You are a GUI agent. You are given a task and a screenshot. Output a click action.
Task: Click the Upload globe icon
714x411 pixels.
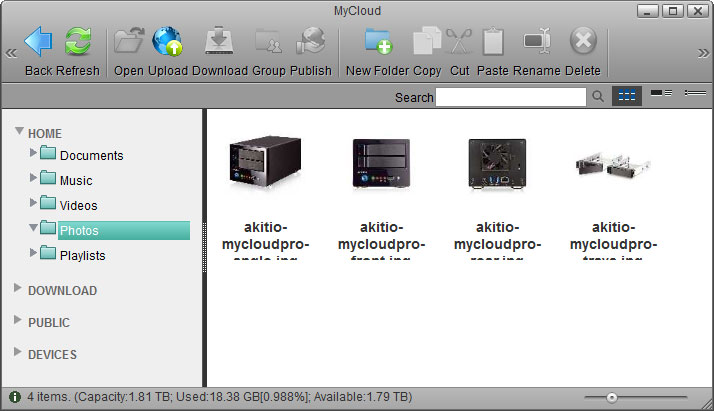167,42
